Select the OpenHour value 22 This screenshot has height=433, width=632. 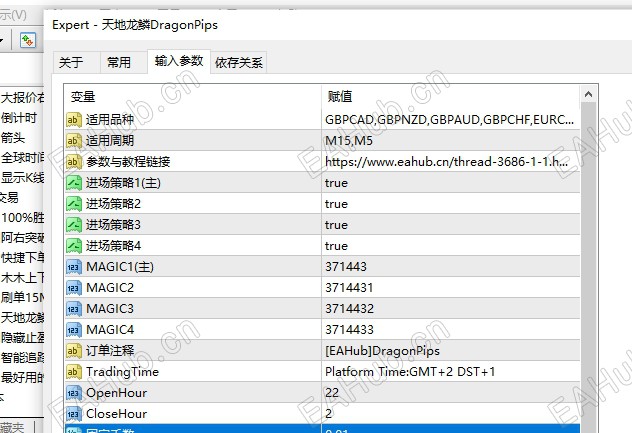pyautogui.click(x=451, y=392)
